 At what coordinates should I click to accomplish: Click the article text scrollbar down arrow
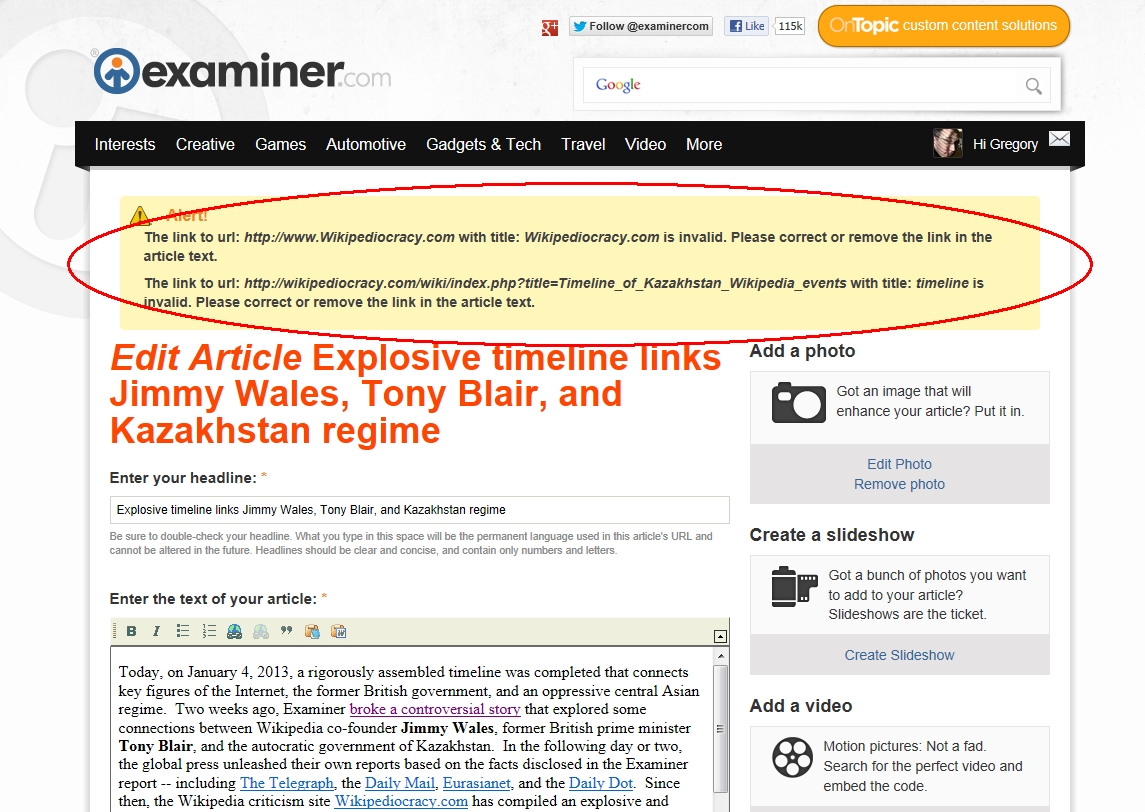pos(721,803)
